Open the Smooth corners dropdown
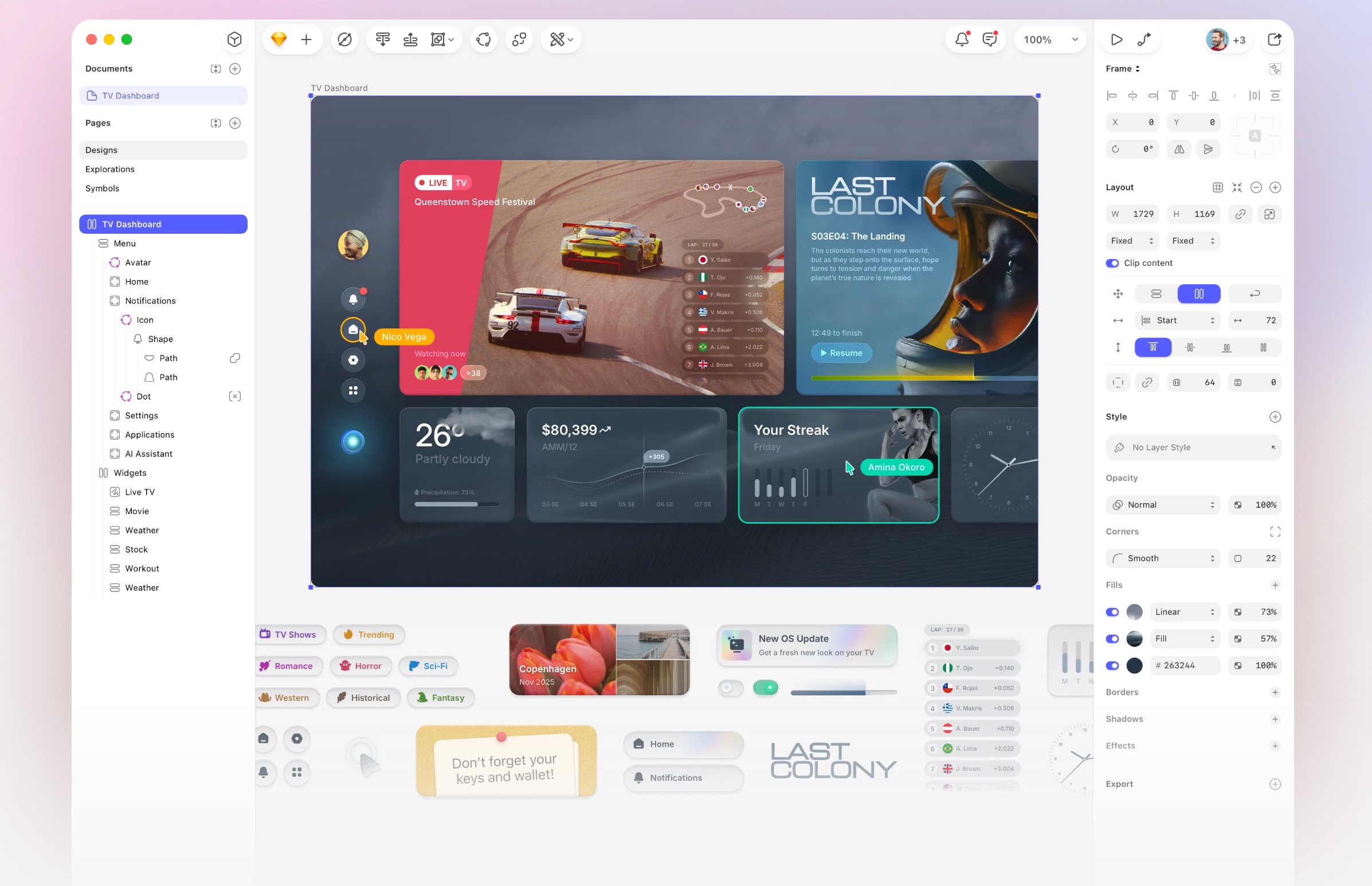Viewport: 1372px width, 886px height. (x=1163, y=558)
